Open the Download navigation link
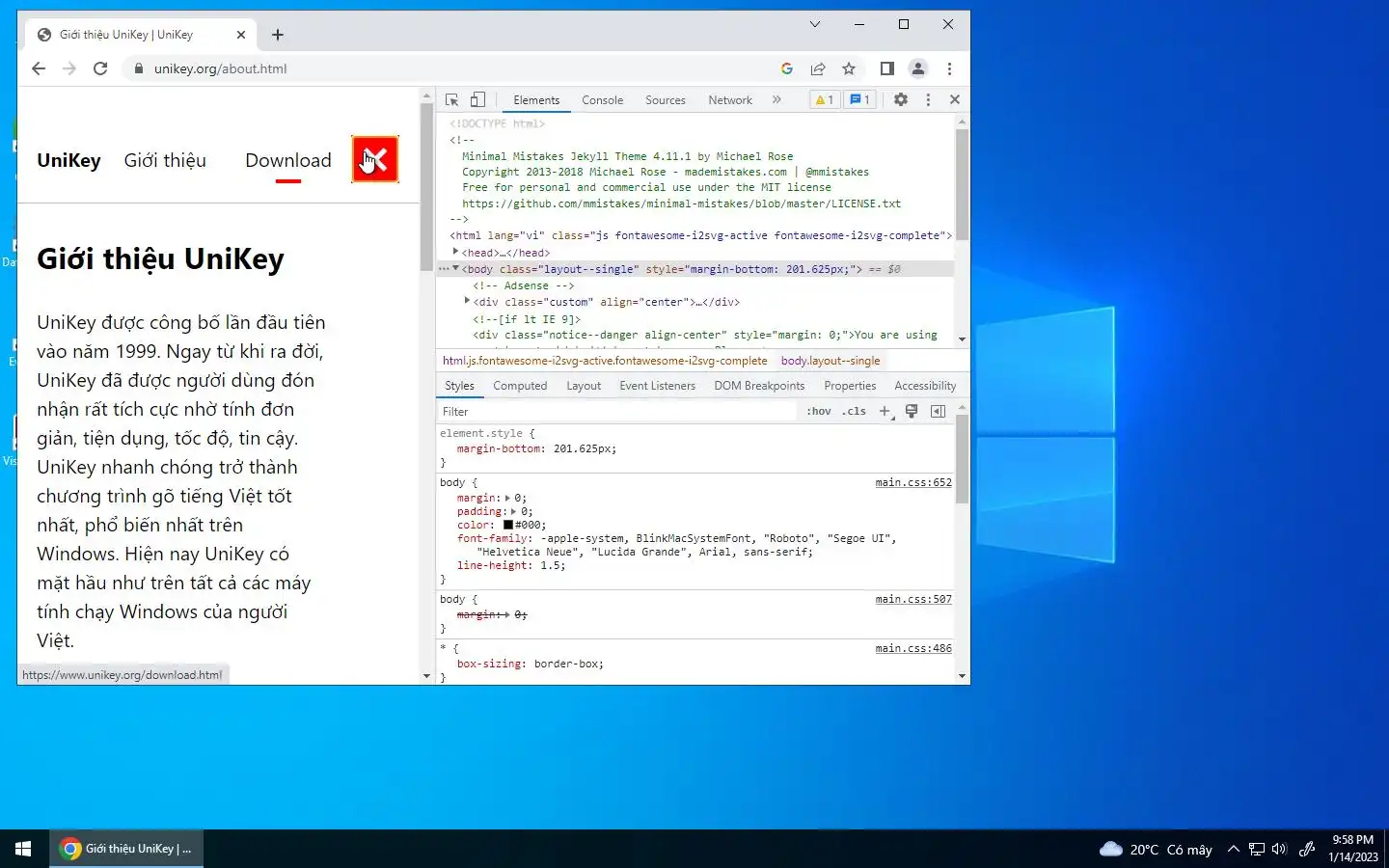 click(287, 161)
